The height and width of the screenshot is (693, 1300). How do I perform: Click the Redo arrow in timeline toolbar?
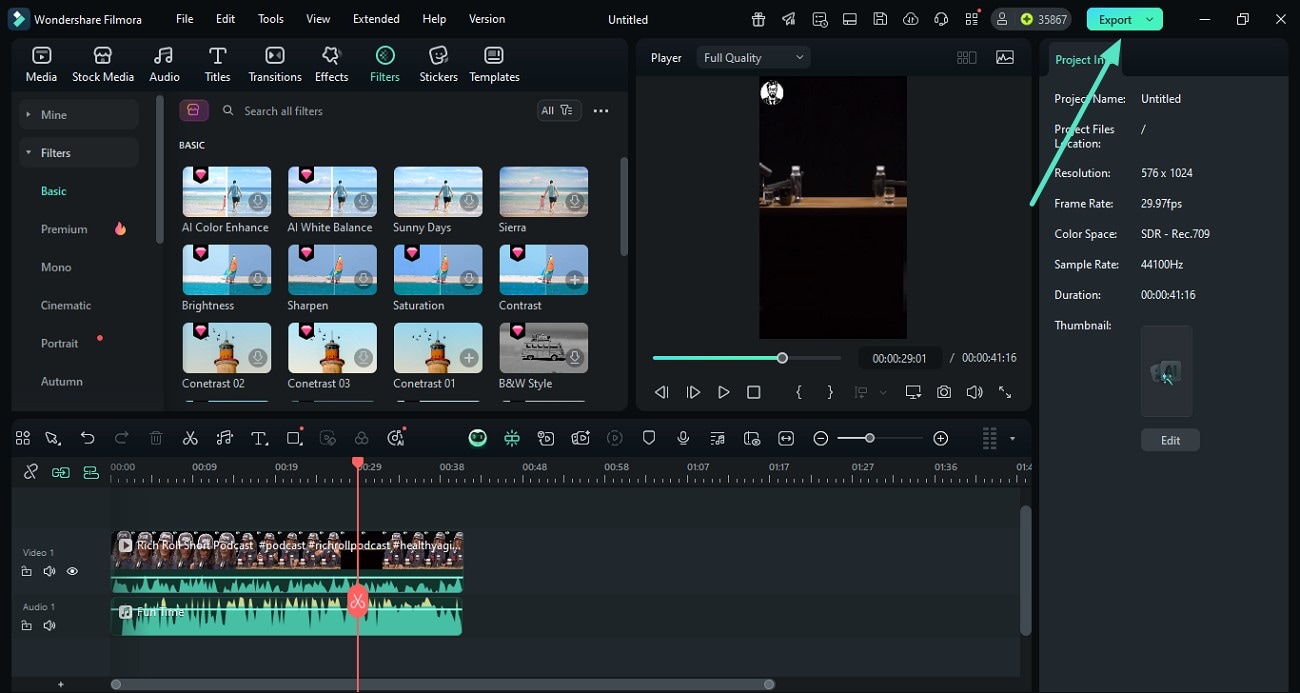pyautogui.click(x=122, y=438)
